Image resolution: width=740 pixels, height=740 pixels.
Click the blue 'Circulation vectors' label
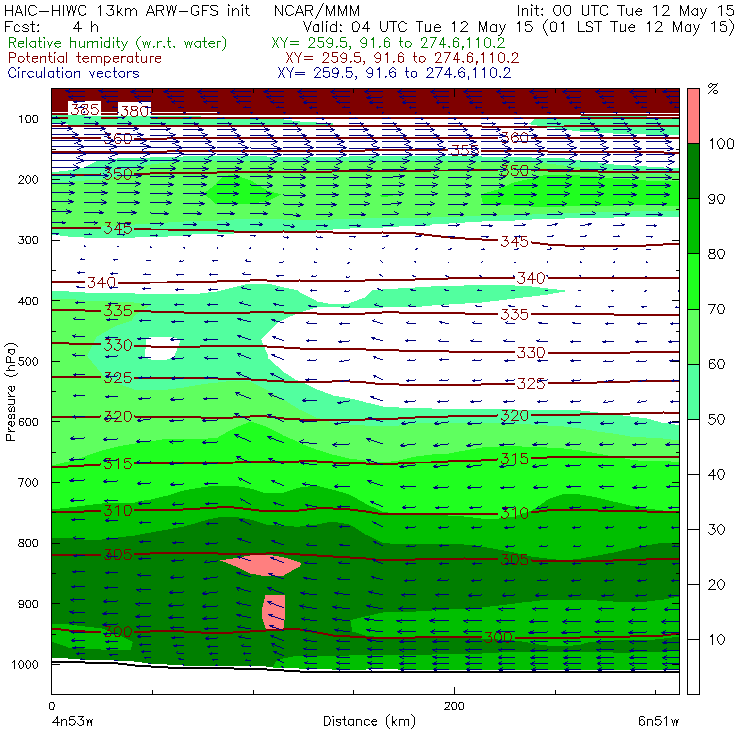click(x=73, y=73)
